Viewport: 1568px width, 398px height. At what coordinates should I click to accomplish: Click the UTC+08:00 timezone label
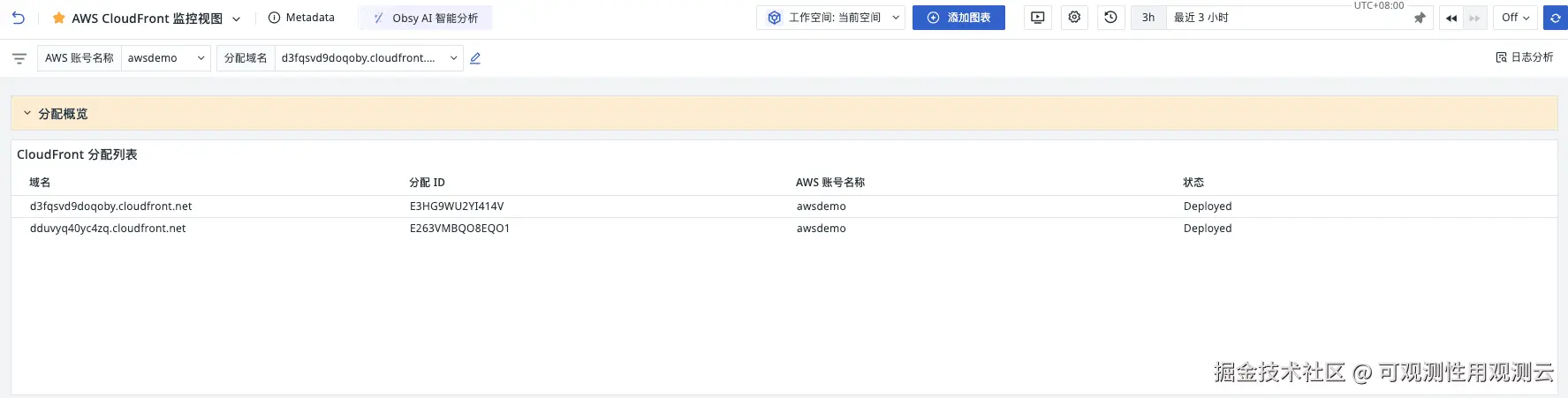(1379, 5)
